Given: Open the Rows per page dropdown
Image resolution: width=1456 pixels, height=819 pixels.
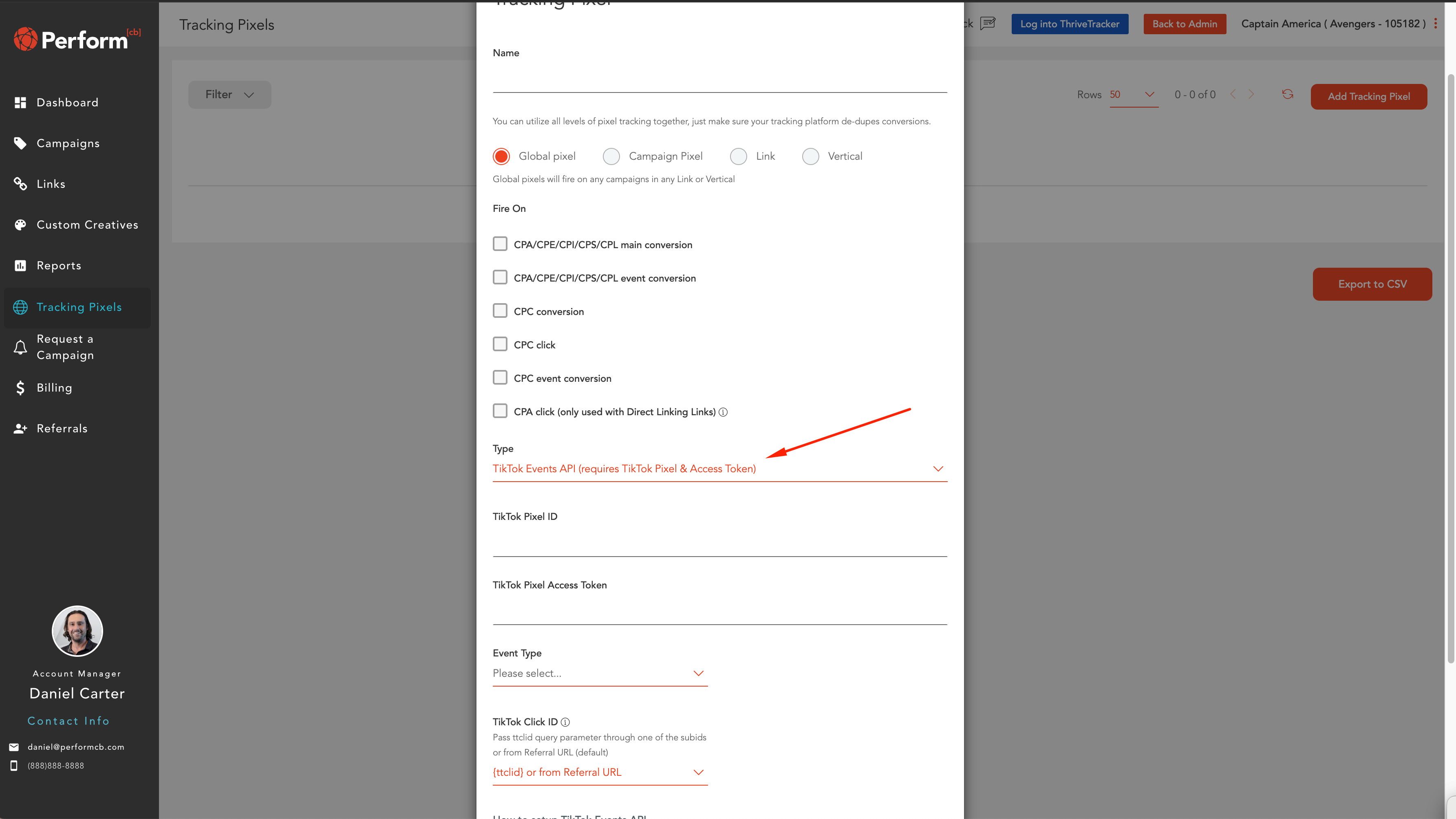Looking at the screenshot, I should tap(1133, 95).
